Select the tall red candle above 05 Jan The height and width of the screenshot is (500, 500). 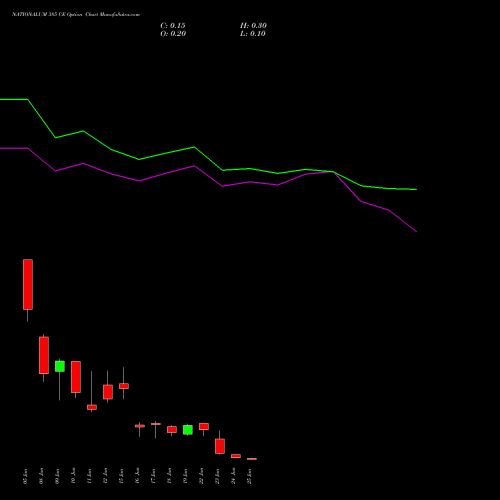pyautogui.click(x=28, y=284)
